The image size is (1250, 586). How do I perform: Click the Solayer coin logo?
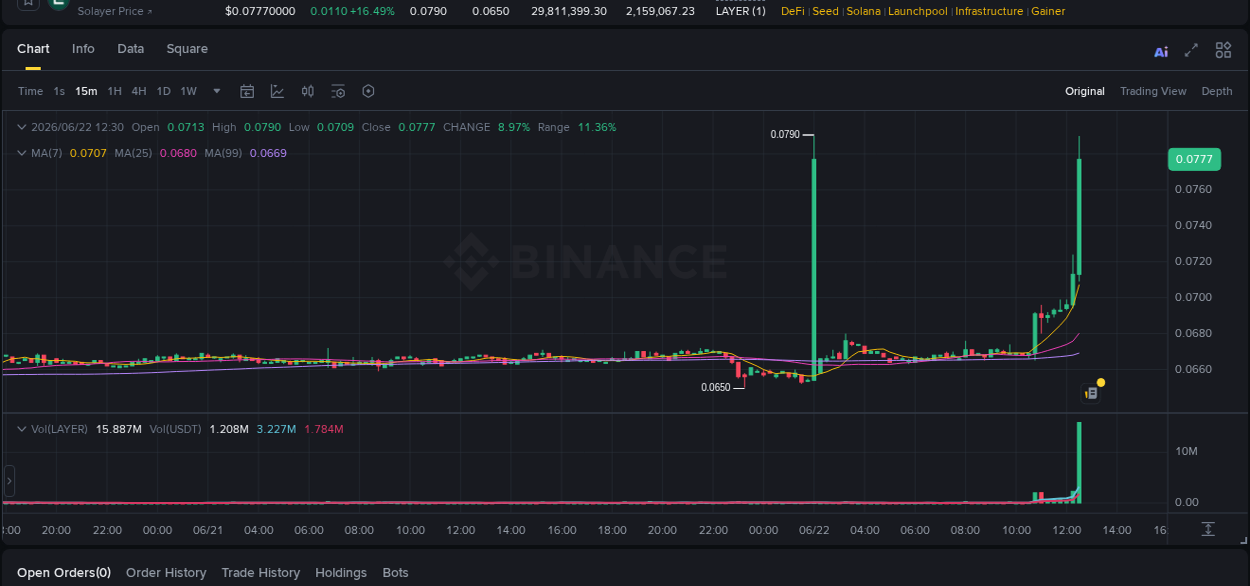(58, 4)
